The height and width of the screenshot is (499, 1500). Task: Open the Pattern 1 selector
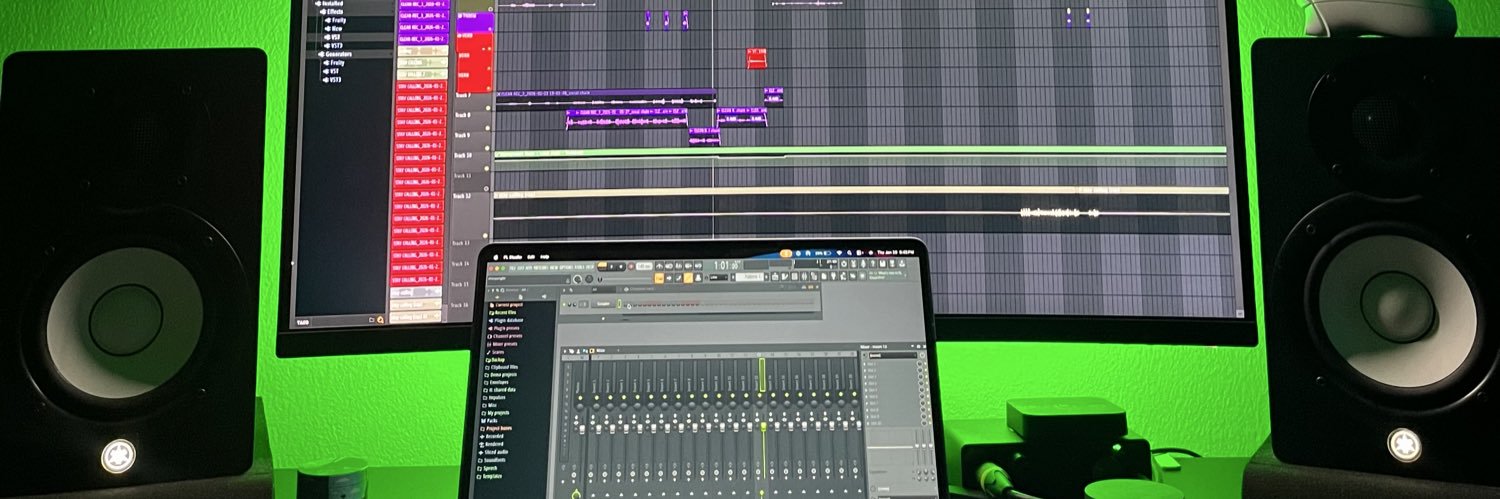750,278
